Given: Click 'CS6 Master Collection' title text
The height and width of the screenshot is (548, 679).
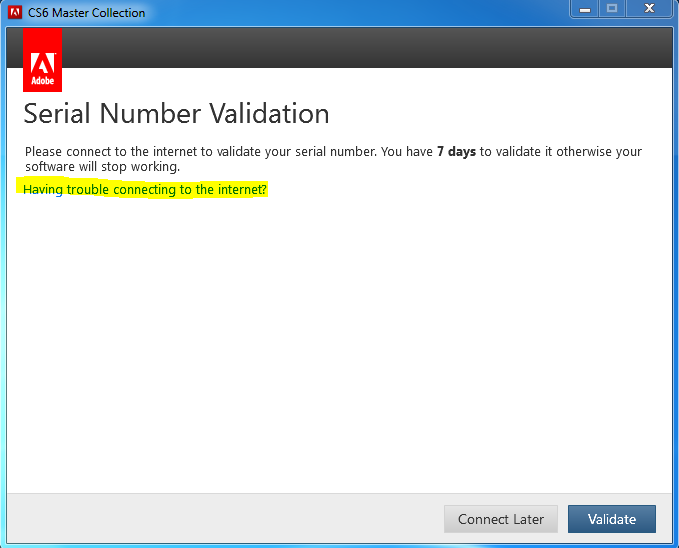Looking at the screenshot, I should coord(87,13).
